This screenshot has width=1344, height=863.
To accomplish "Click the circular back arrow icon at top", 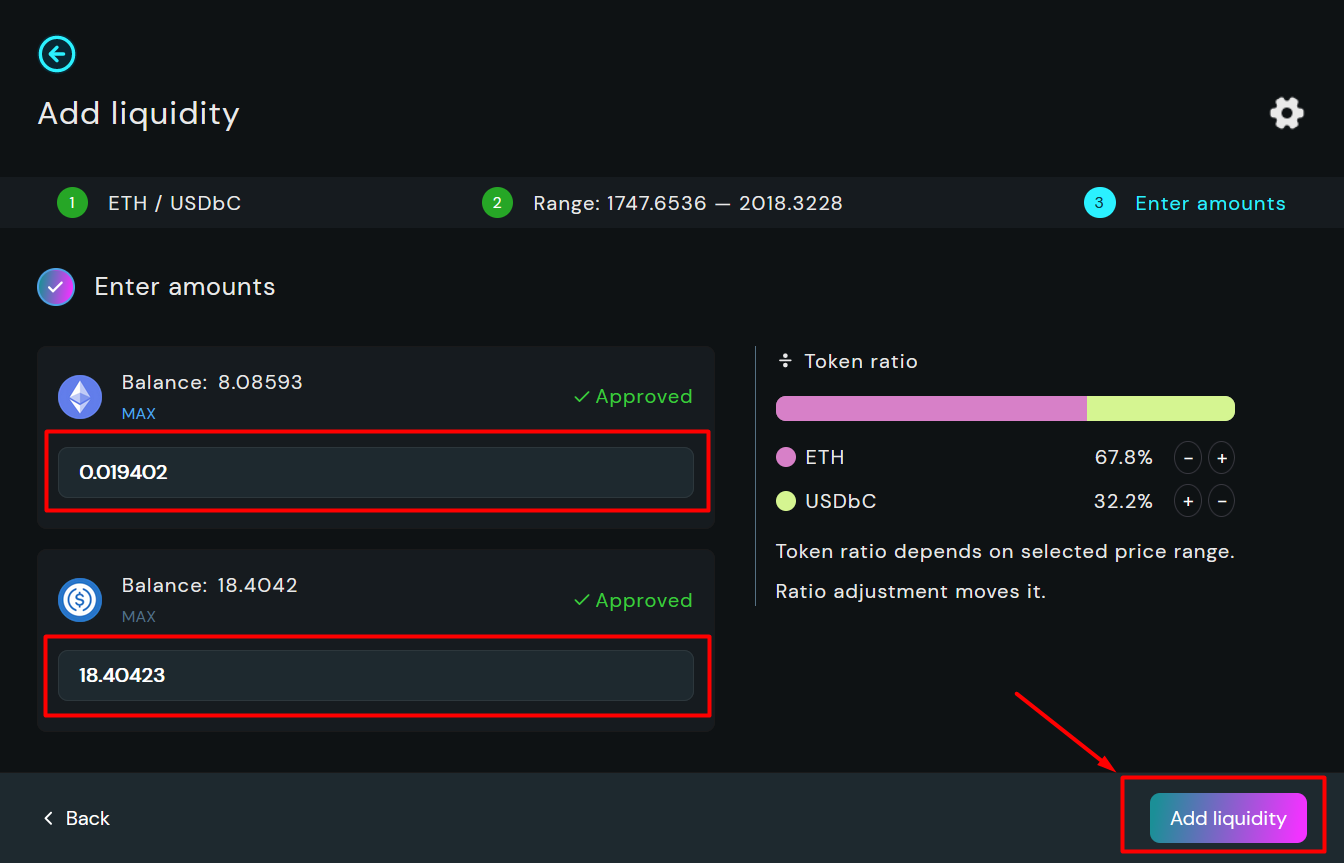I will pyautogui.click(x=57, y=53).
